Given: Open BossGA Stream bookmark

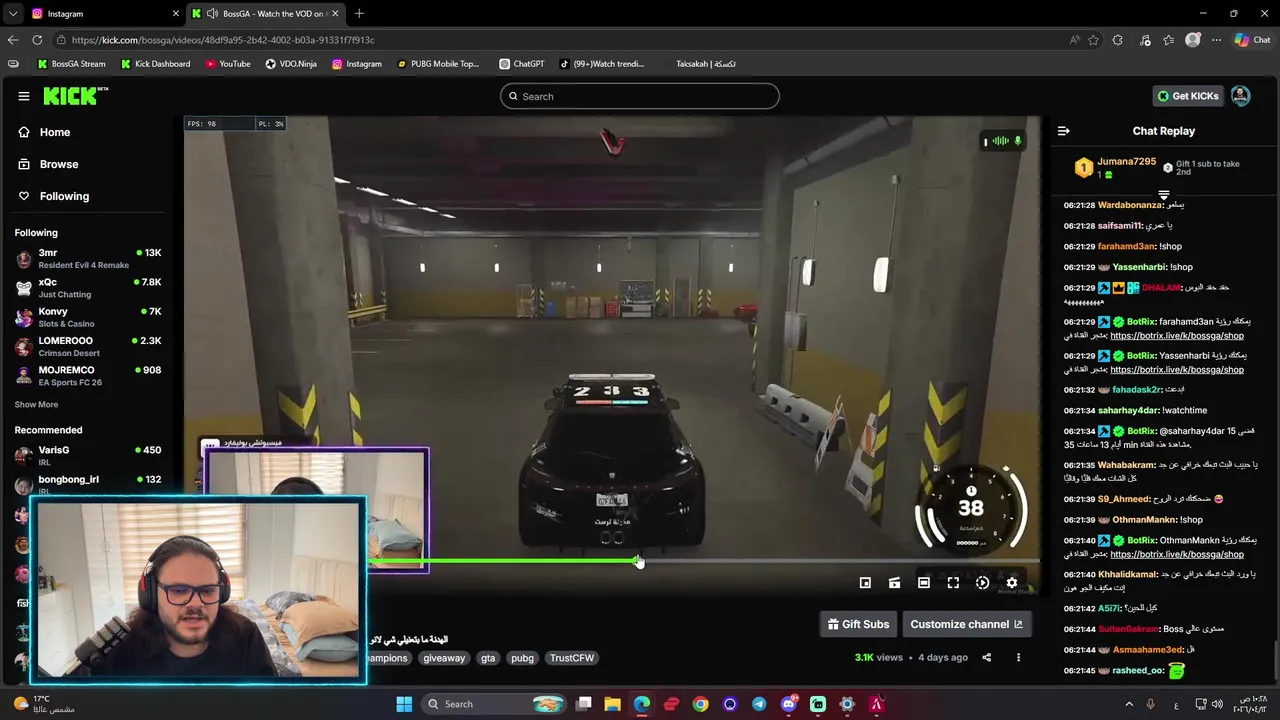Looking at the screenshot, I should [71, 64].
